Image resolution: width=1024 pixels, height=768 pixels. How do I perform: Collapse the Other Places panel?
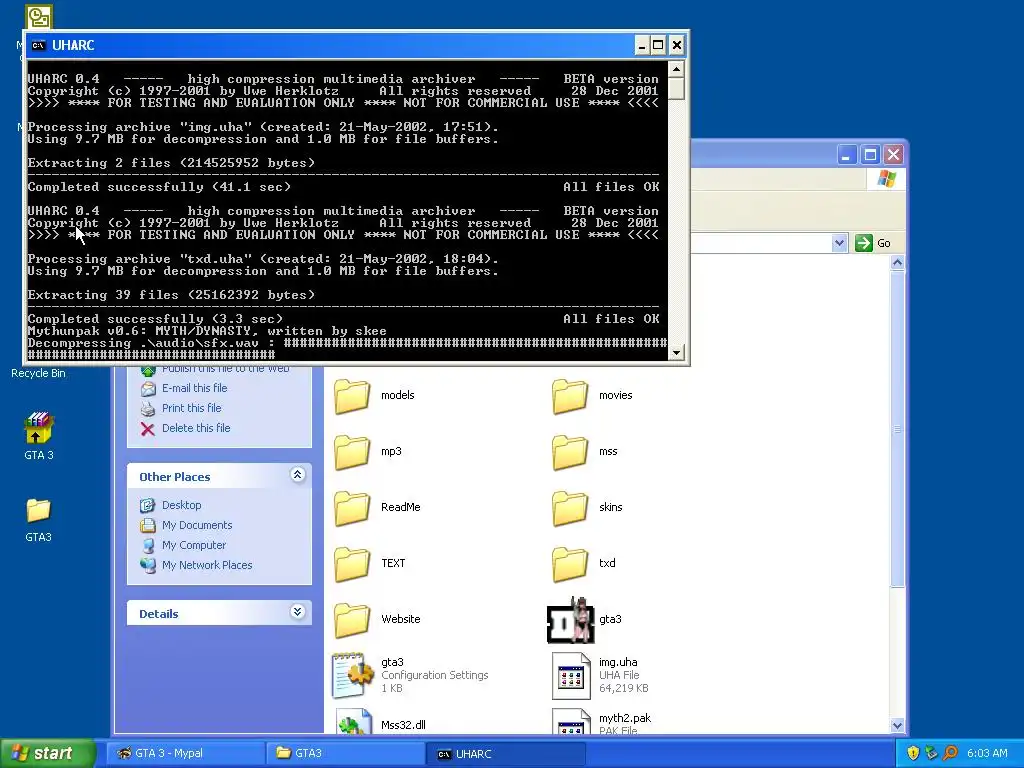297,475
